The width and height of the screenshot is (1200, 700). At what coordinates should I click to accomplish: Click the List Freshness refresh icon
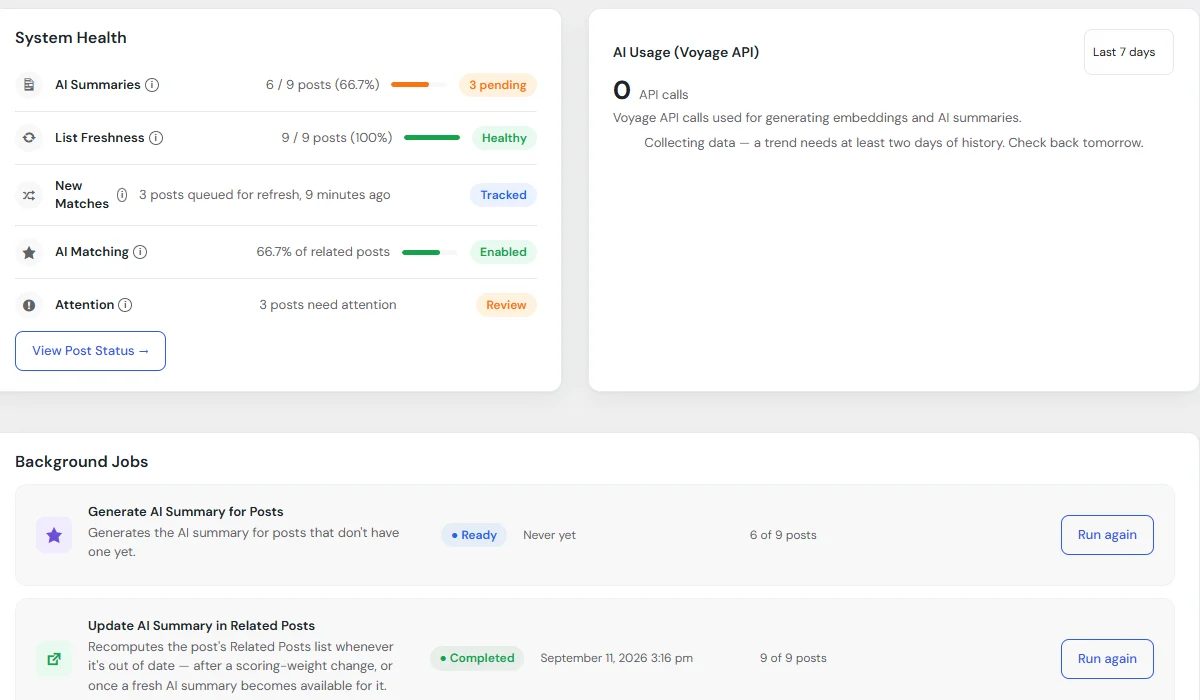(x=29, y=138)
